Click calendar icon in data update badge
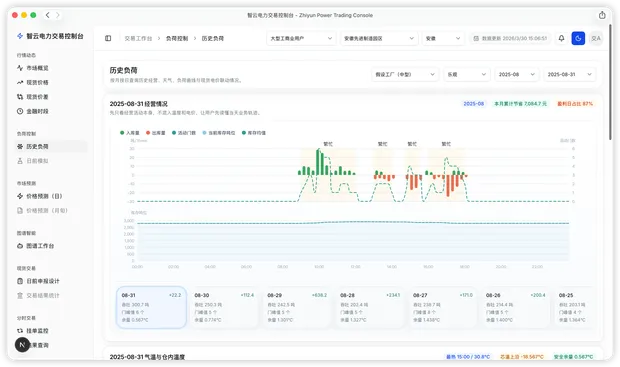This screenshot has height=367, width=620. (476, 38)
